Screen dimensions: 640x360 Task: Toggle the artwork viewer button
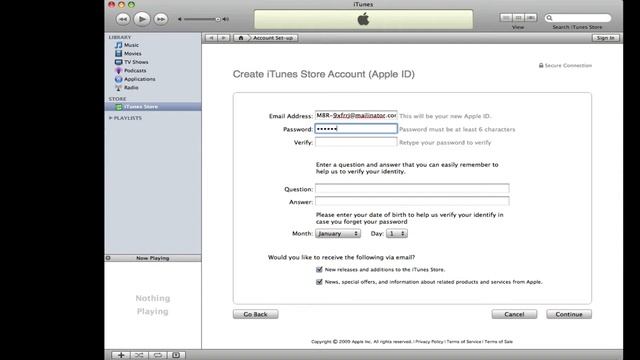176,355
